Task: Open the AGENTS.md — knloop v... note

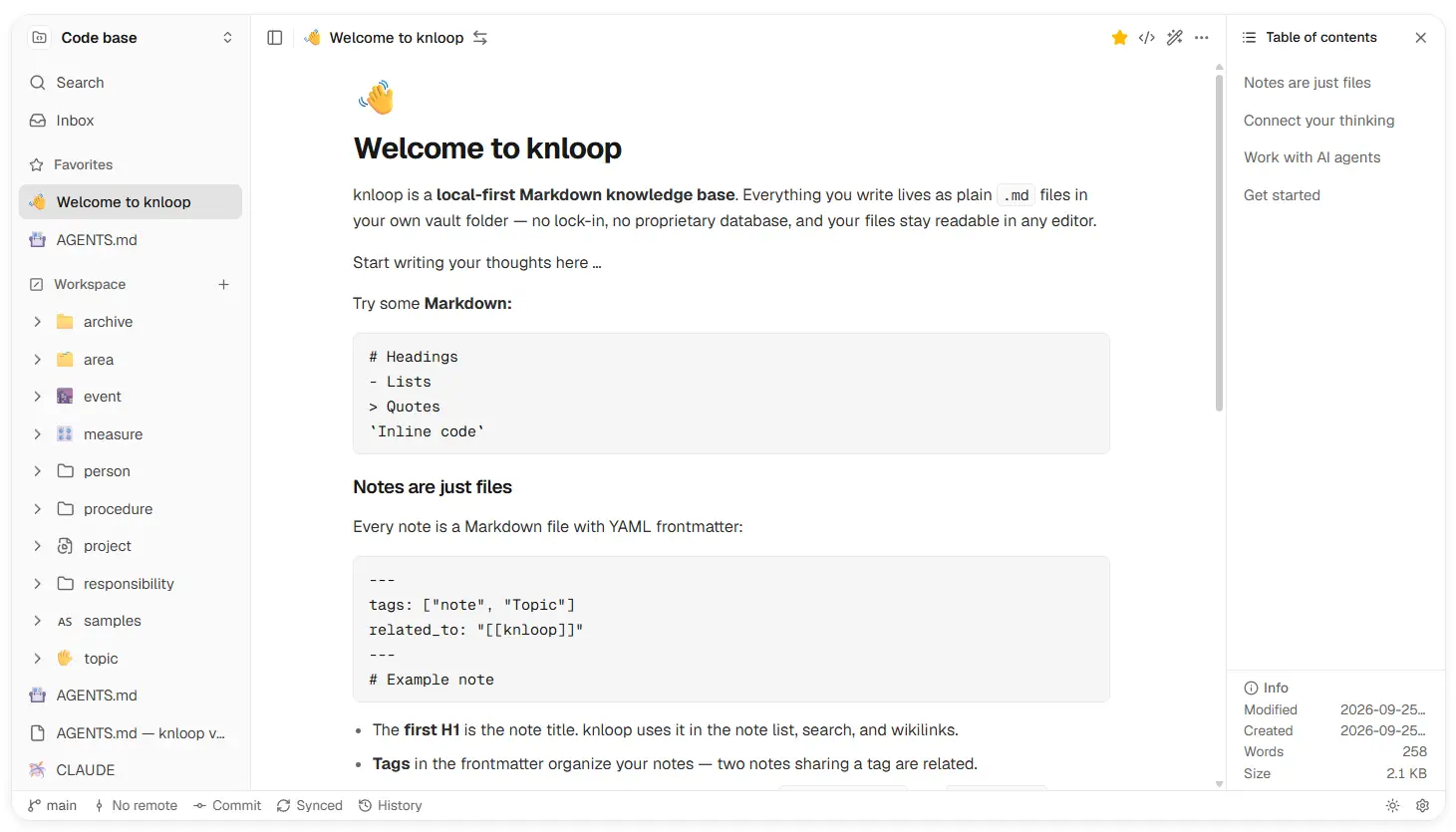Action: pyautogui.click(x=131, y=733)
